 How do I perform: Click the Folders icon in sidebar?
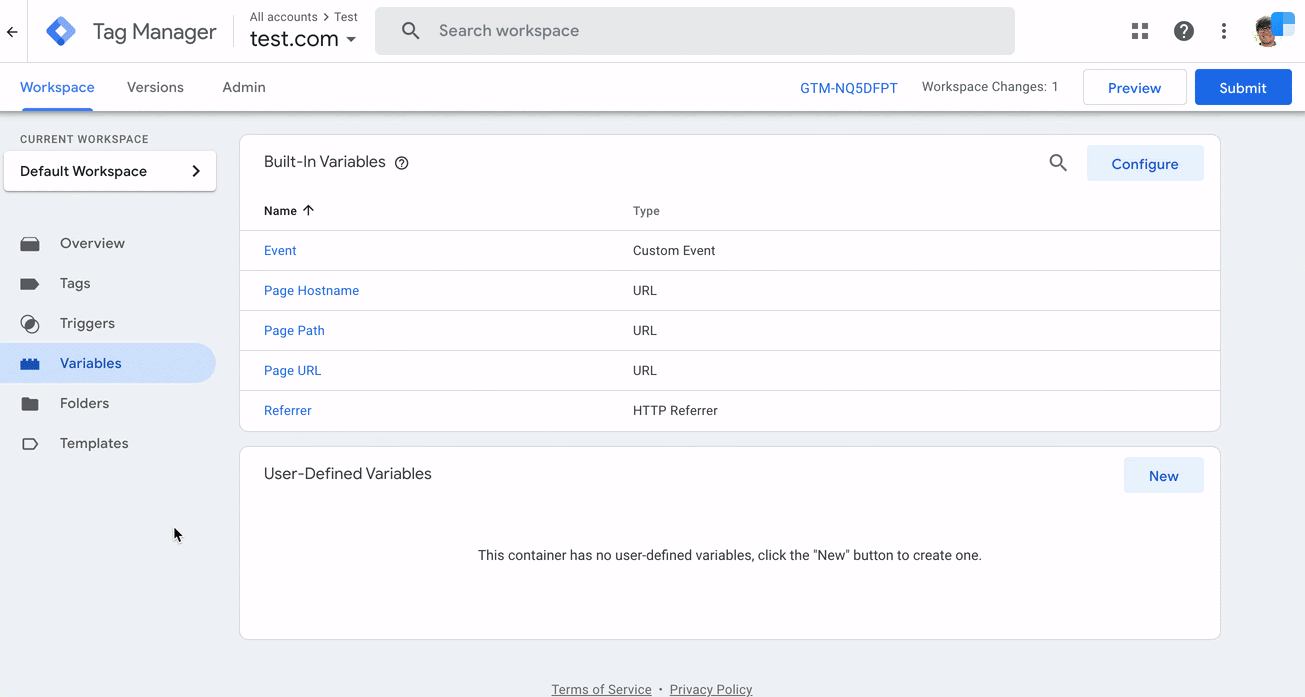30,404
